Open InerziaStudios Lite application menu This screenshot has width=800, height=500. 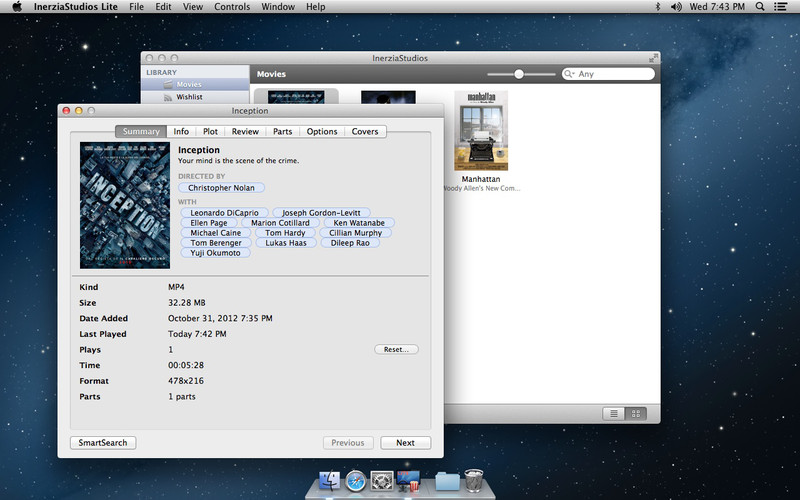tap(76, 7)
